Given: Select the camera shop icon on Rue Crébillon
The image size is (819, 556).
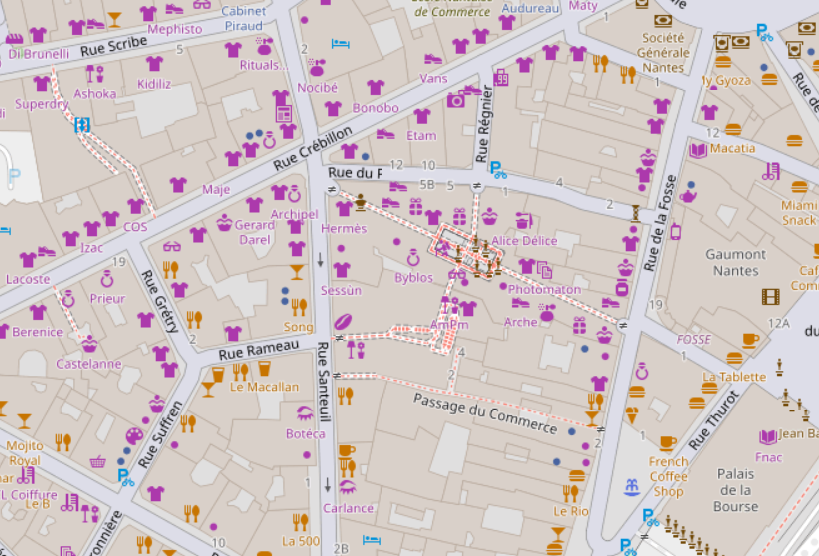Looking at the screenshot, I should click(455, 99).
